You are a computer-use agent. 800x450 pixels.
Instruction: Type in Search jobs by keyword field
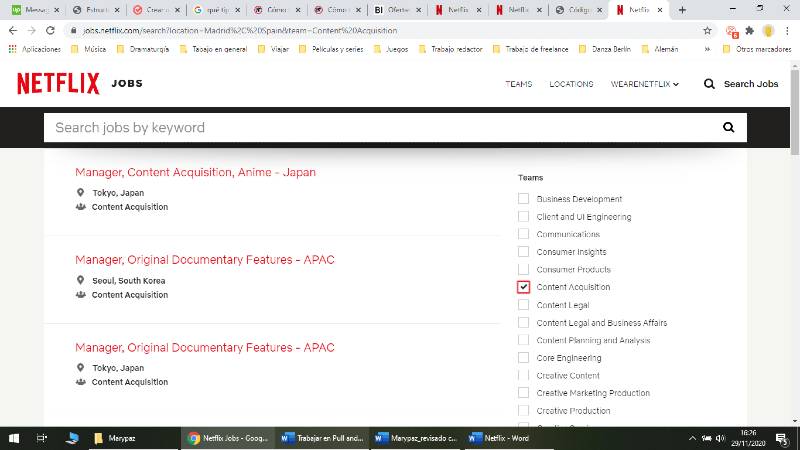(380, 128)
